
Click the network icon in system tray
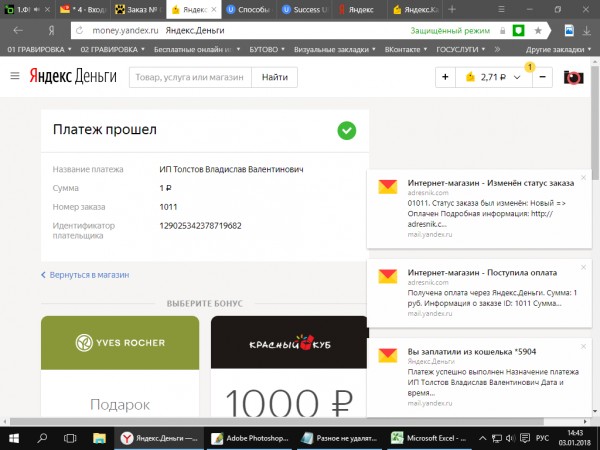pyautogui.click(x=497, y=438)
